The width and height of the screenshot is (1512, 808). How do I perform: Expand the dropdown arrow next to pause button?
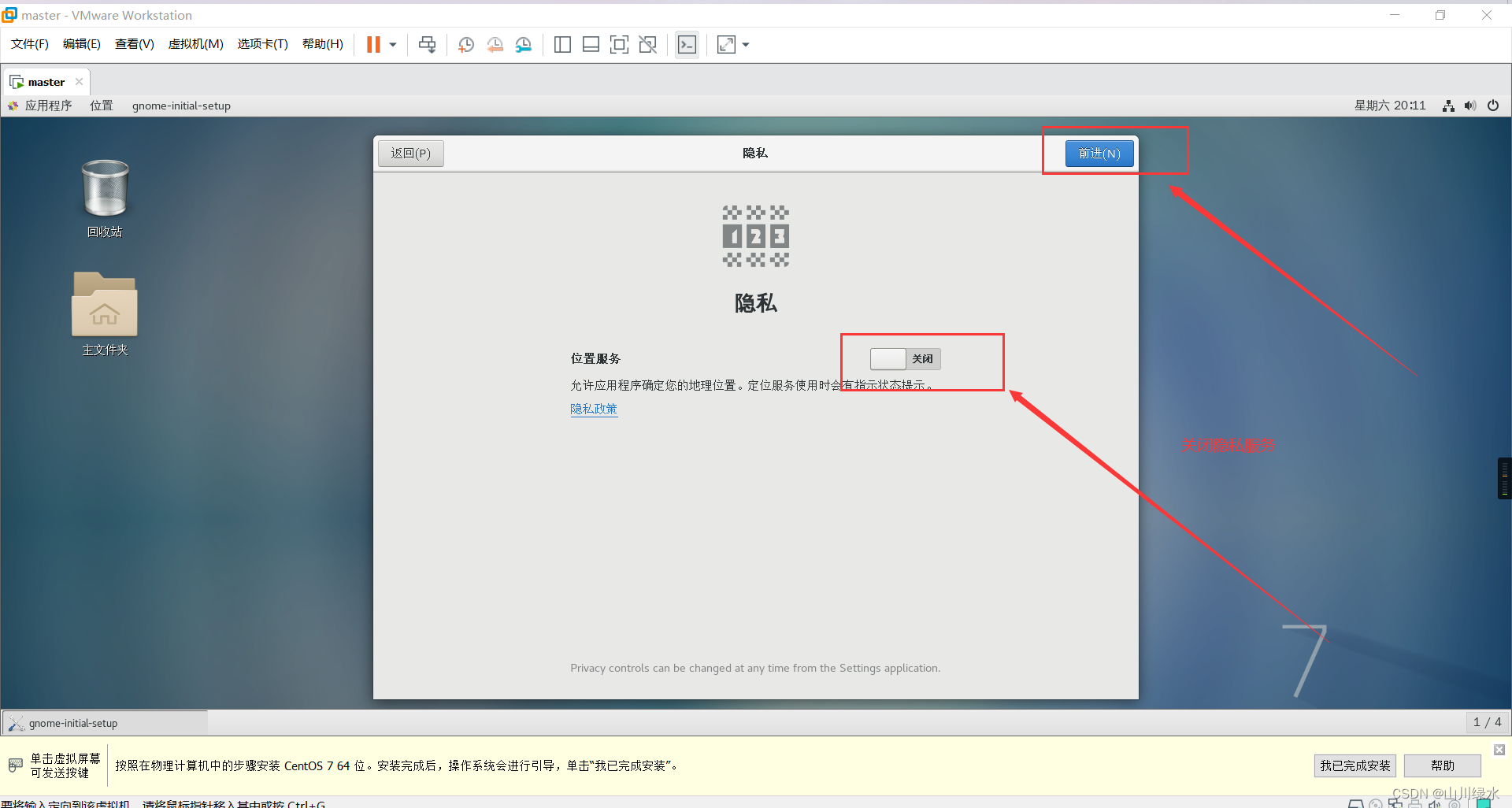coord(391,44)
